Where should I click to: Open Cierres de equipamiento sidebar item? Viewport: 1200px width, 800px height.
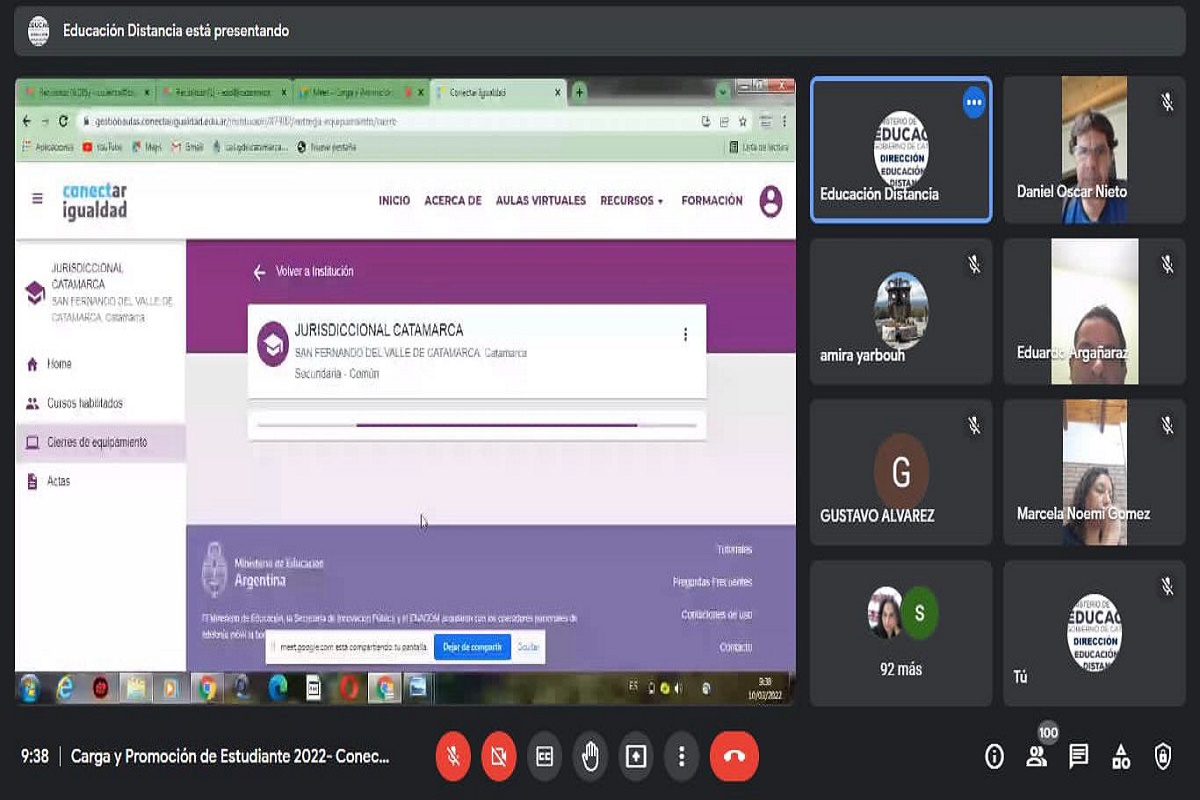97,442
